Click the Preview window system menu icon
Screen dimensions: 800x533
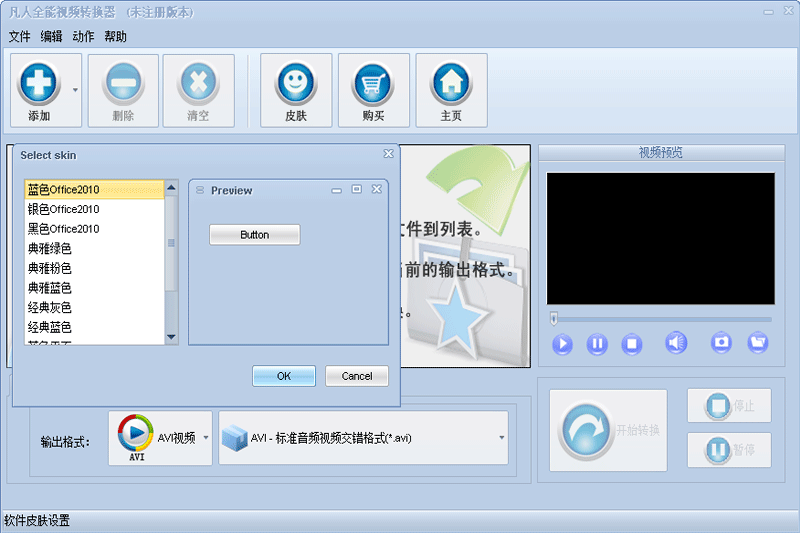(x=200, y=190)
